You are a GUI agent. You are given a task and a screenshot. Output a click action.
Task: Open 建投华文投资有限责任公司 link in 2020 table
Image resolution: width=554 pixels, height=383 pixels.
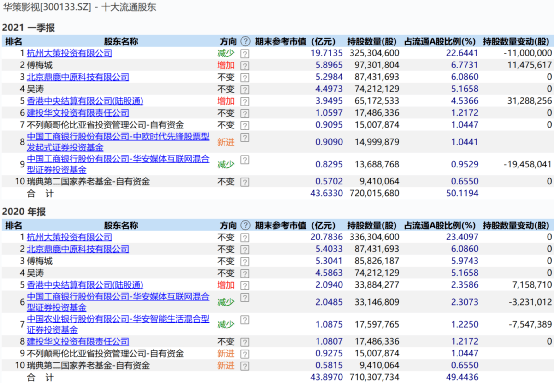click(78, 342)
